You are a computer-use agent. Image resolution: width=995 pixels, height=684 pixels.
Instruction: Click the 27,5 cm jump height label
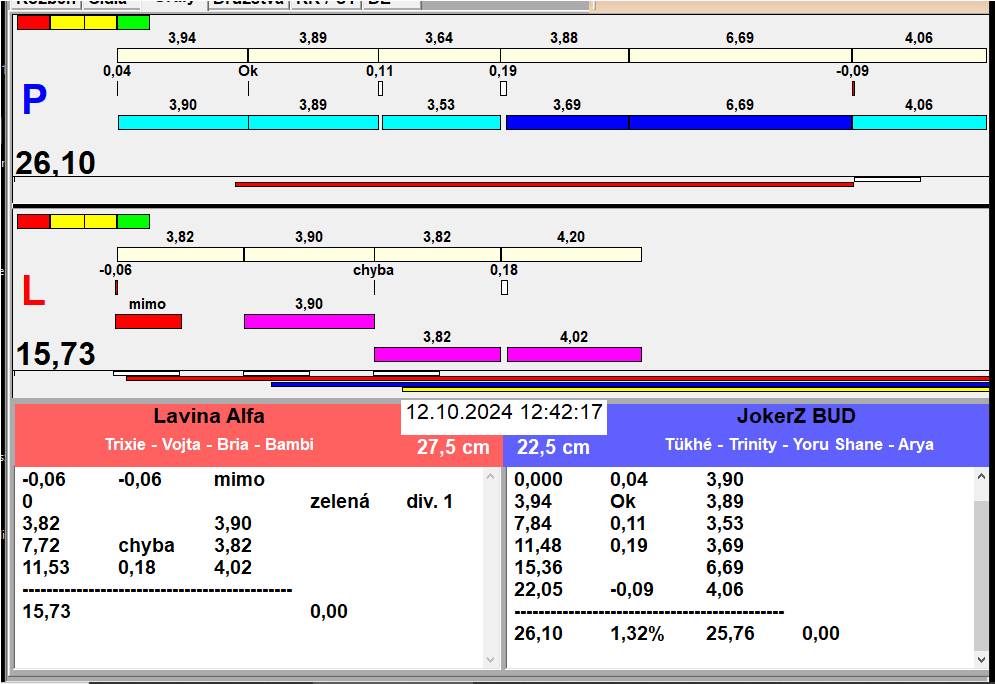tap(453, 447)
